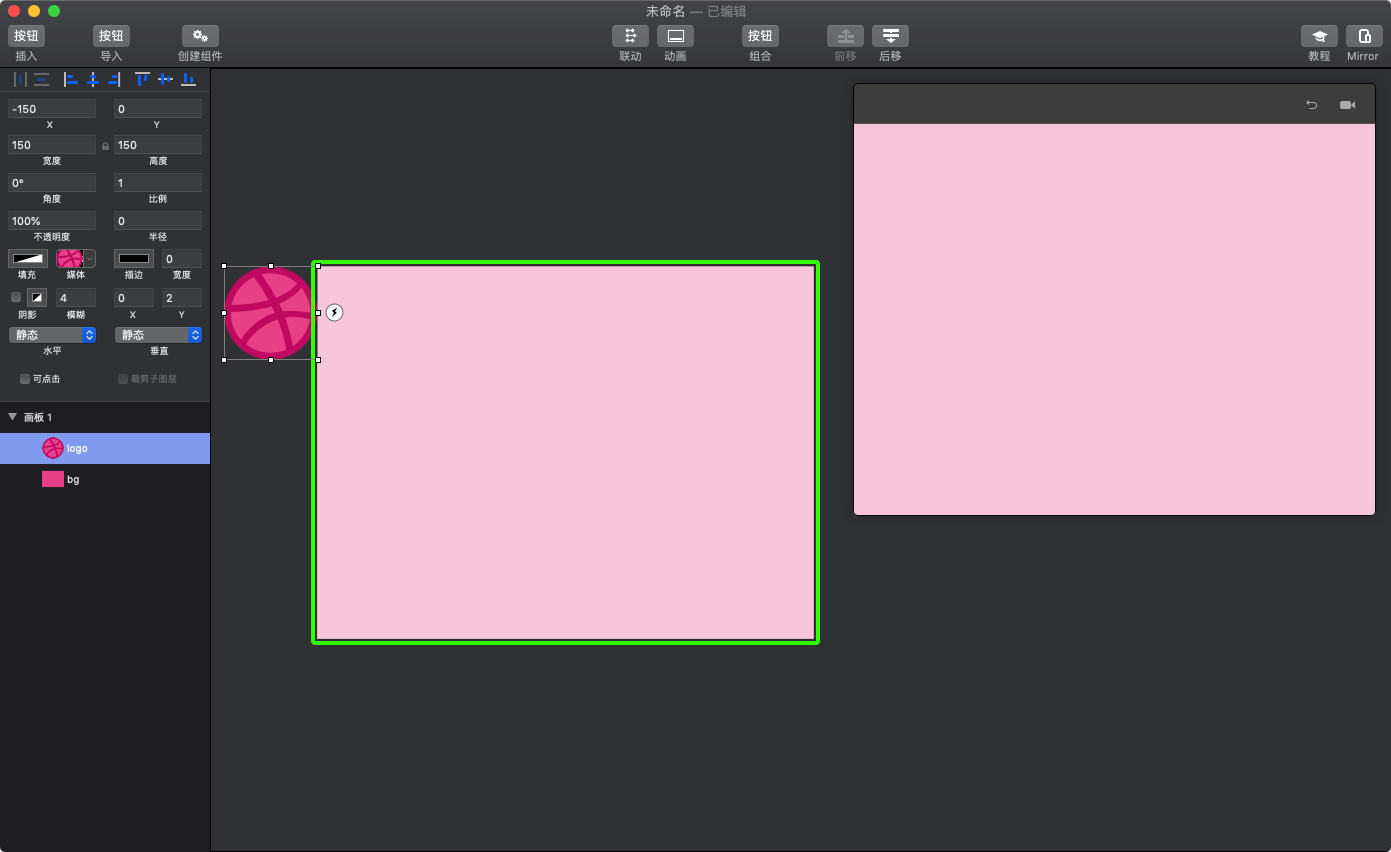Open the 联动 driver tool
Viewport: 1391px width, 852px height.
pyautogui.click(x=630, y=36)
